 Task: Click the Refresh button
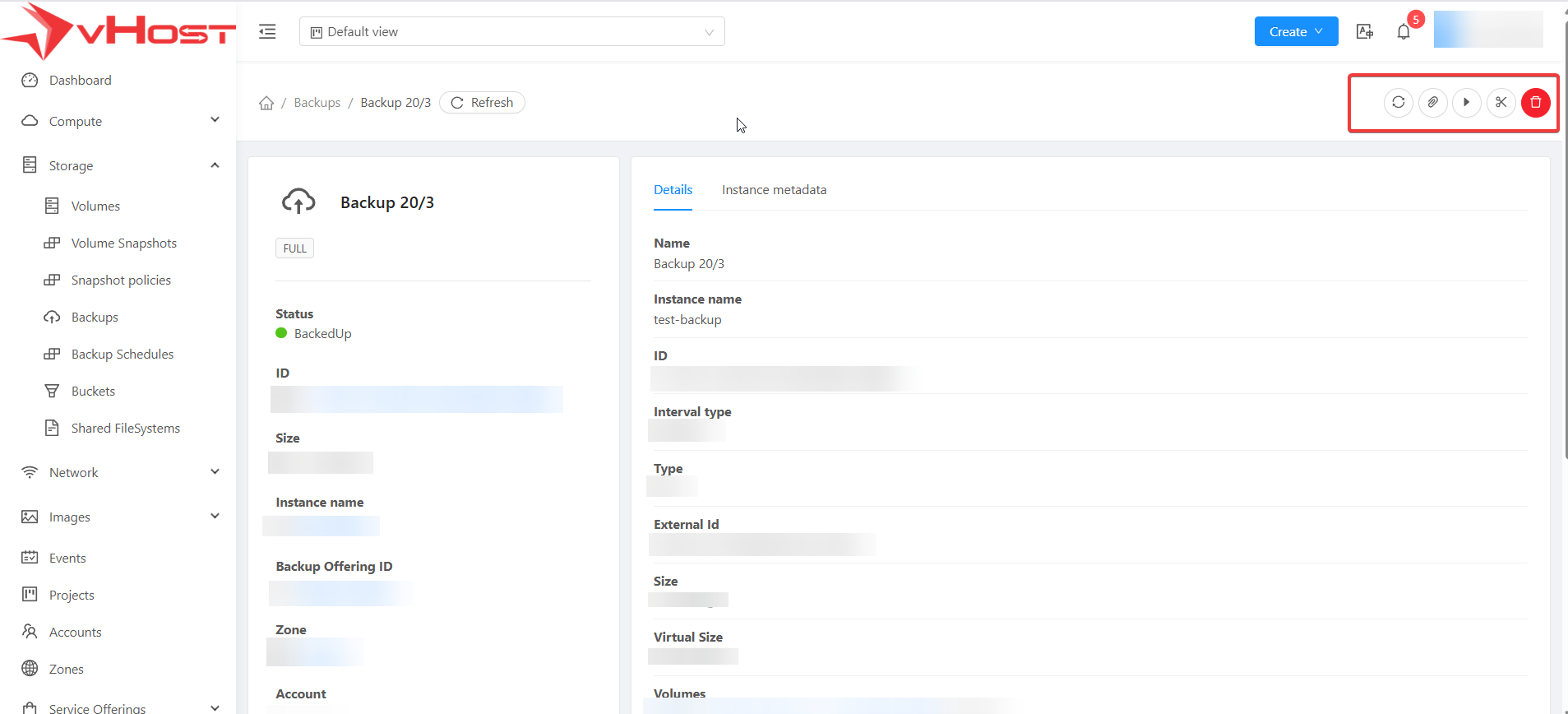coord(482,103)
